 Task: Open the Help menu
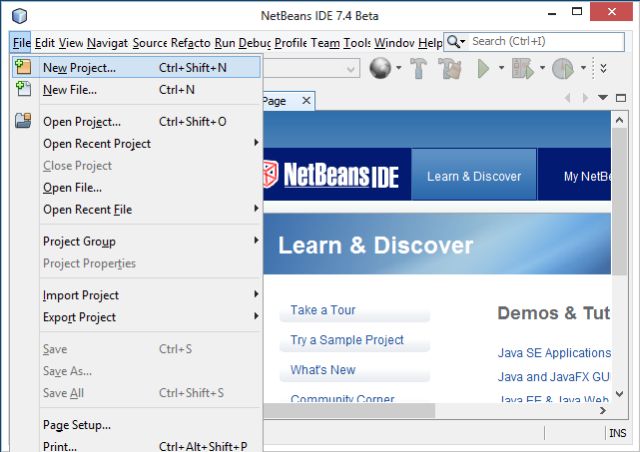[x=430, y=42]
